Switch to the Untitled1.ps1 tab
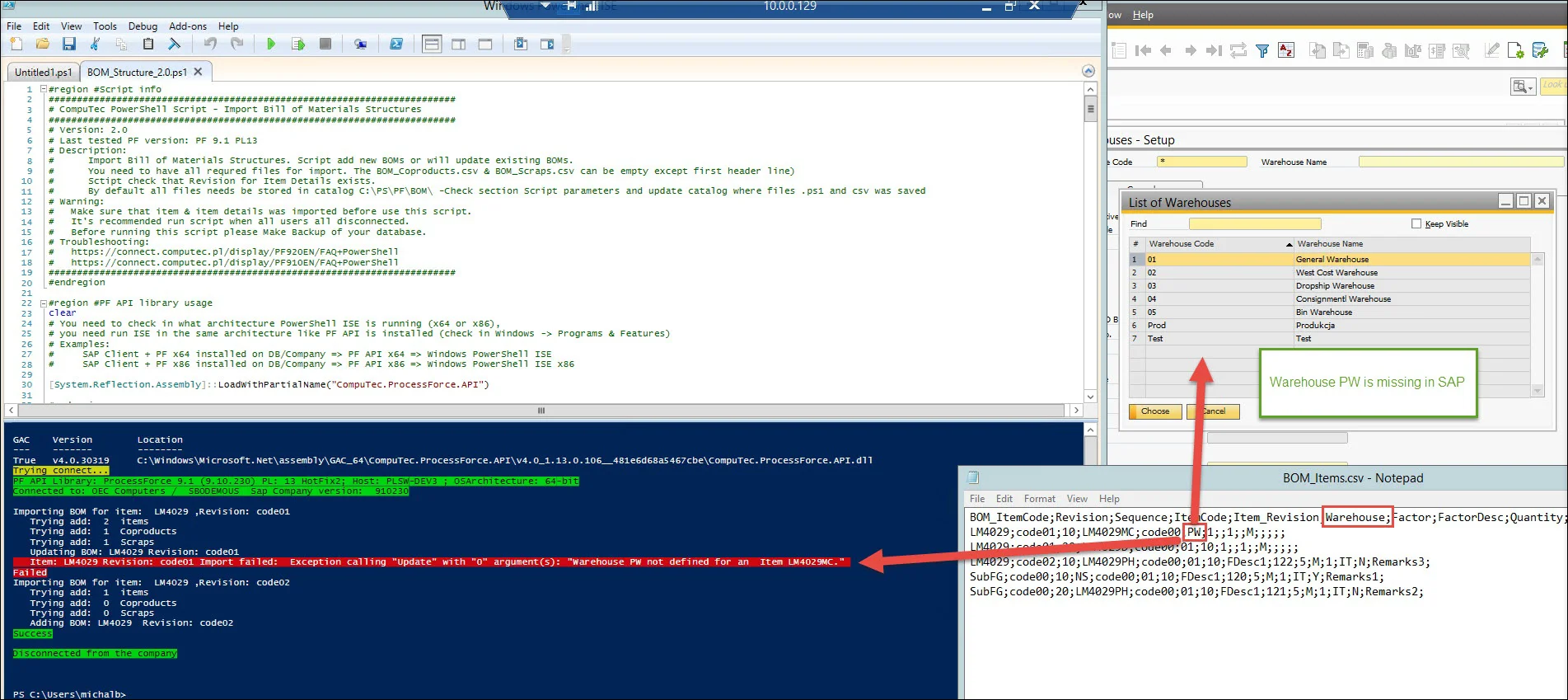This screenshot has width=1568, height=700. click(43, 73)
